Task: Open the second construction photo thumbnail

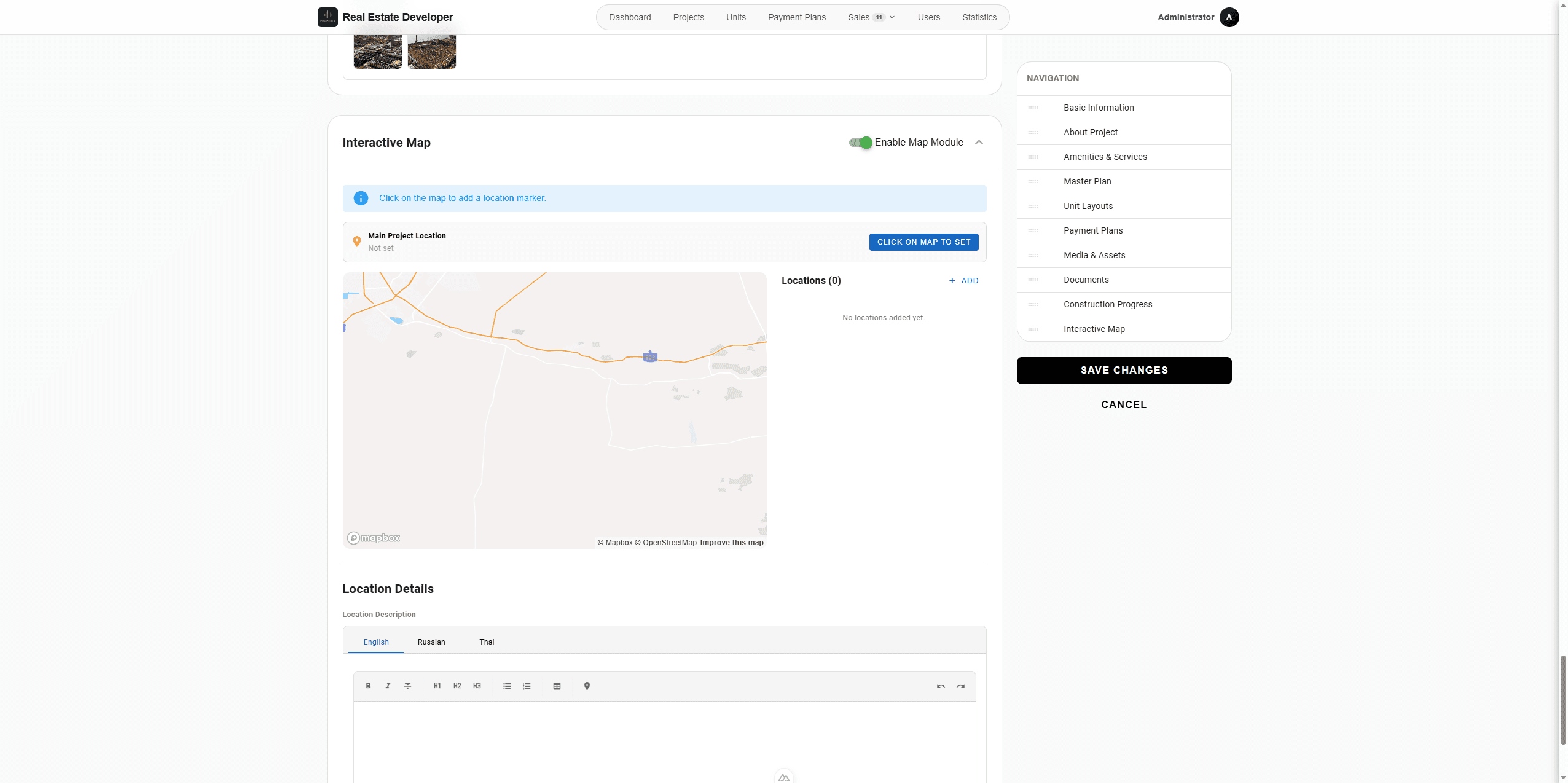Action: coord(431,52)
